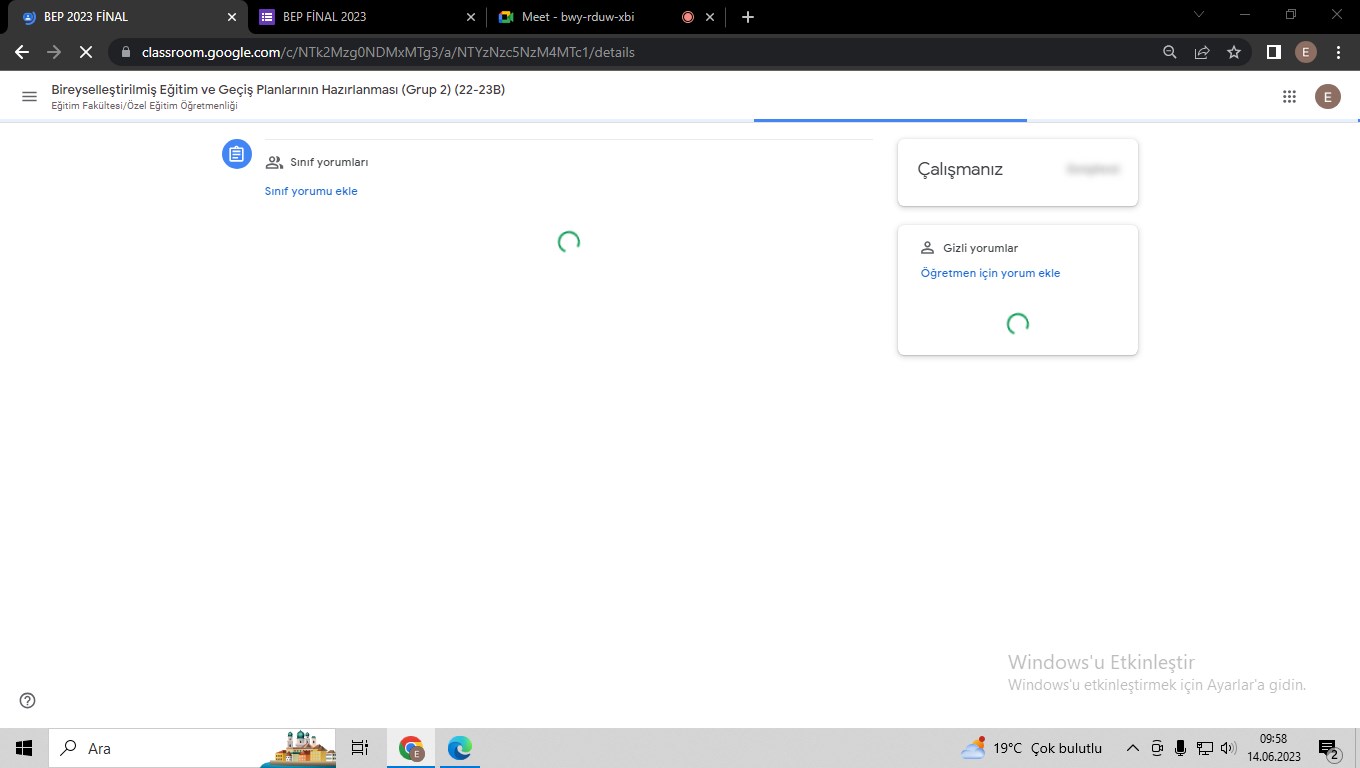Image resolution: width=1360 pixels, height=768 pixels.
Task: Open Microsoft Edge from the taskbar
Action: [x=459, y=748]
